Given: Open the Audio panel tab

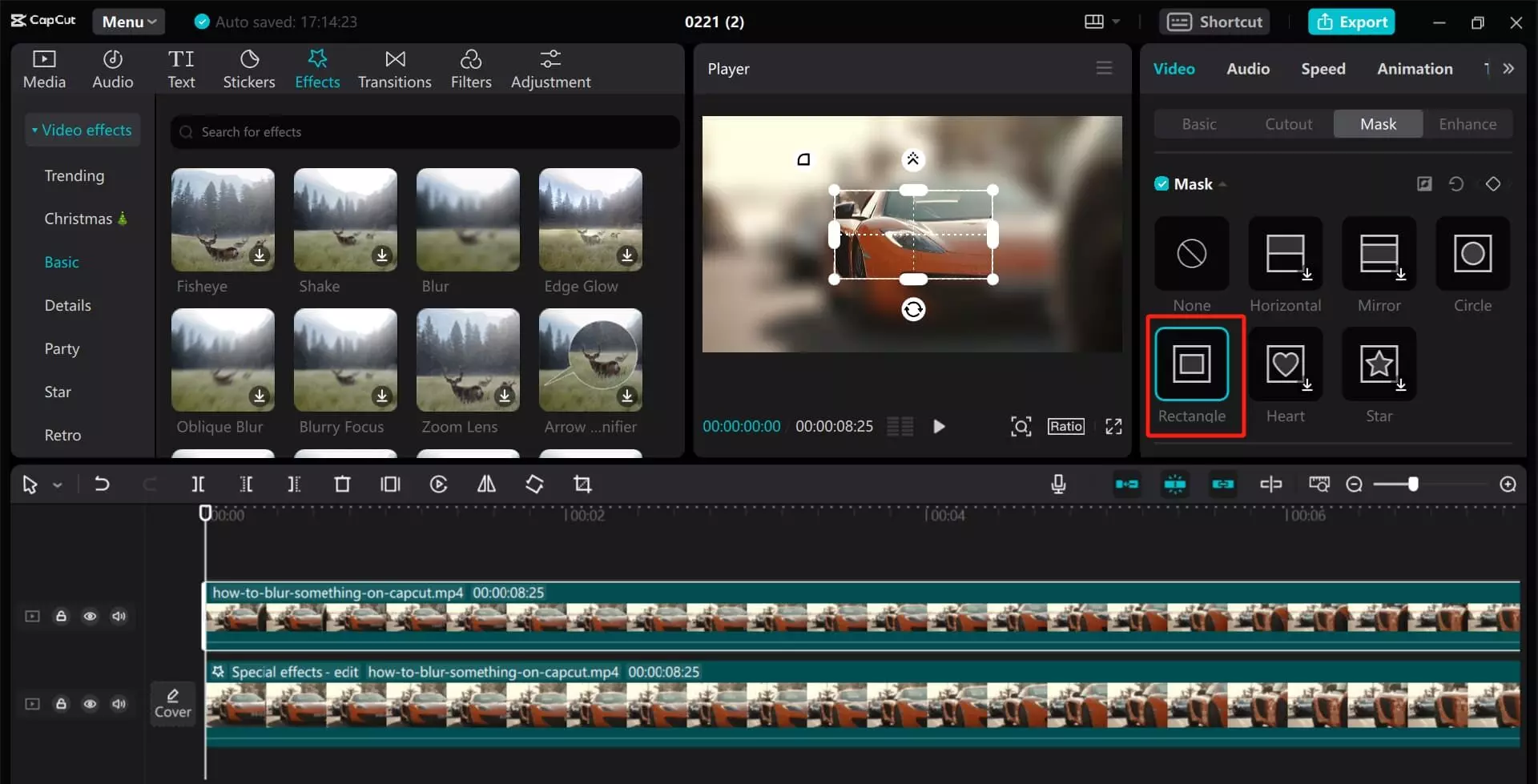Looking at the screenshot, I should coord(1247,69).
